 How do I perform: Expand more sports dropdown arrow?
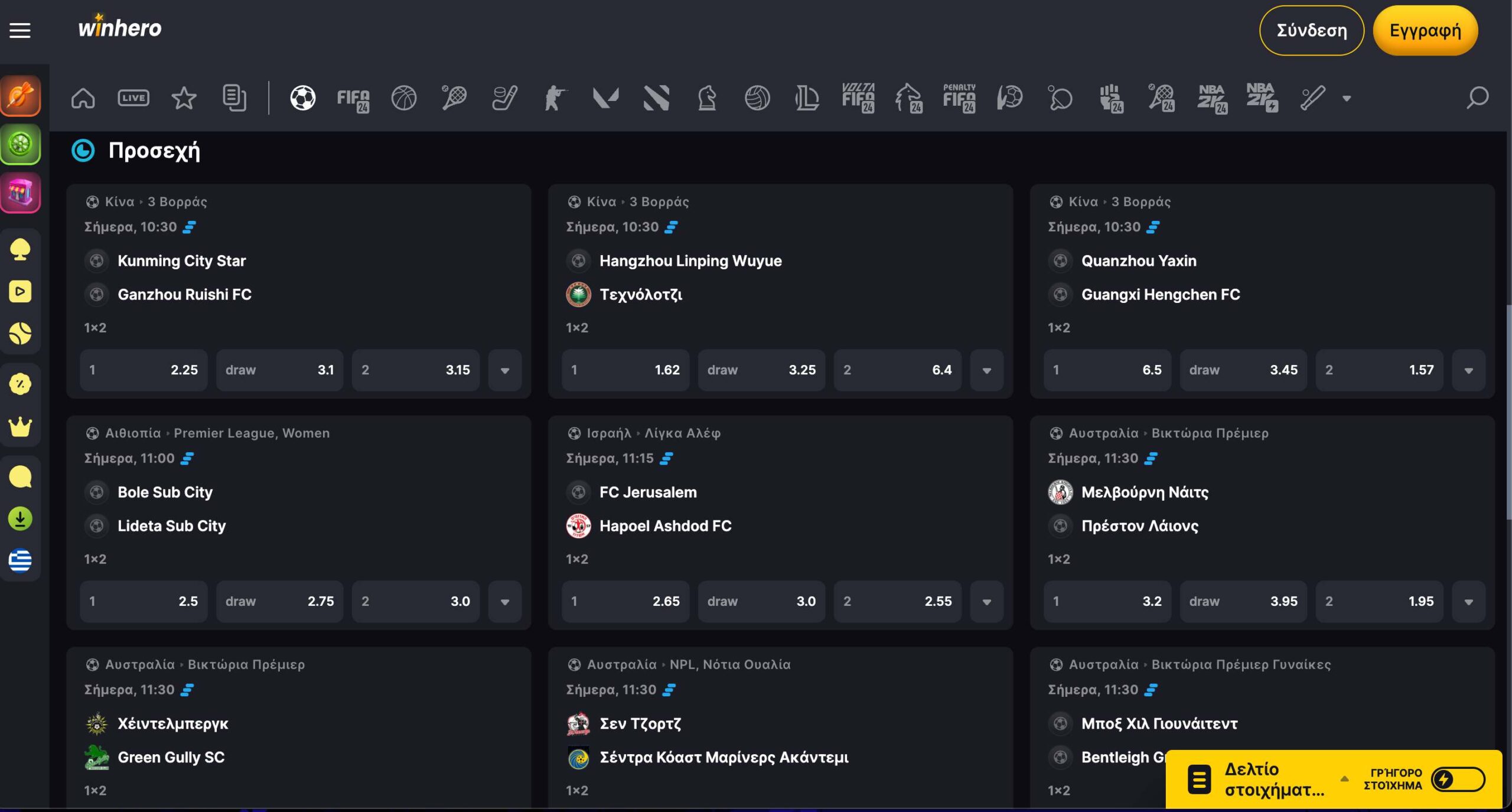pyautogui.click(x=1347, y=99)
